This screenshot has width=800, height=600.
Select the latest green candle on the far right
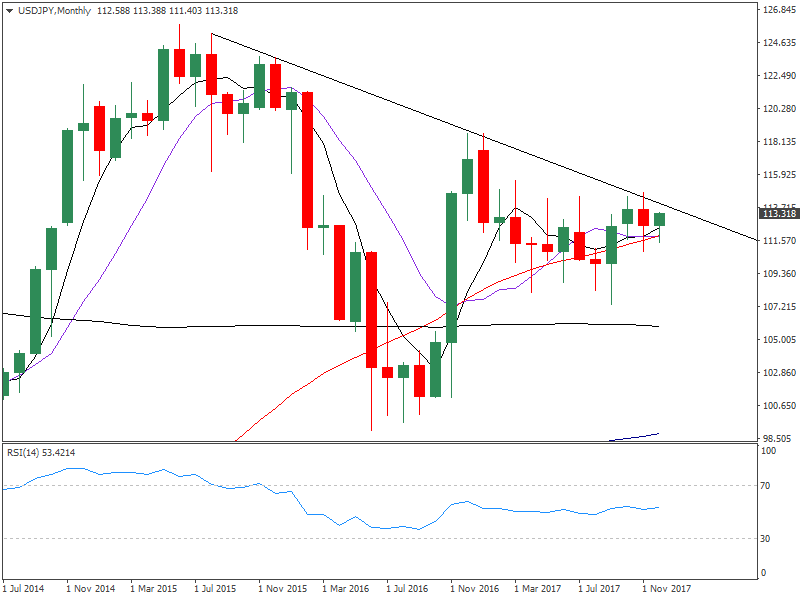pos(660,219)
